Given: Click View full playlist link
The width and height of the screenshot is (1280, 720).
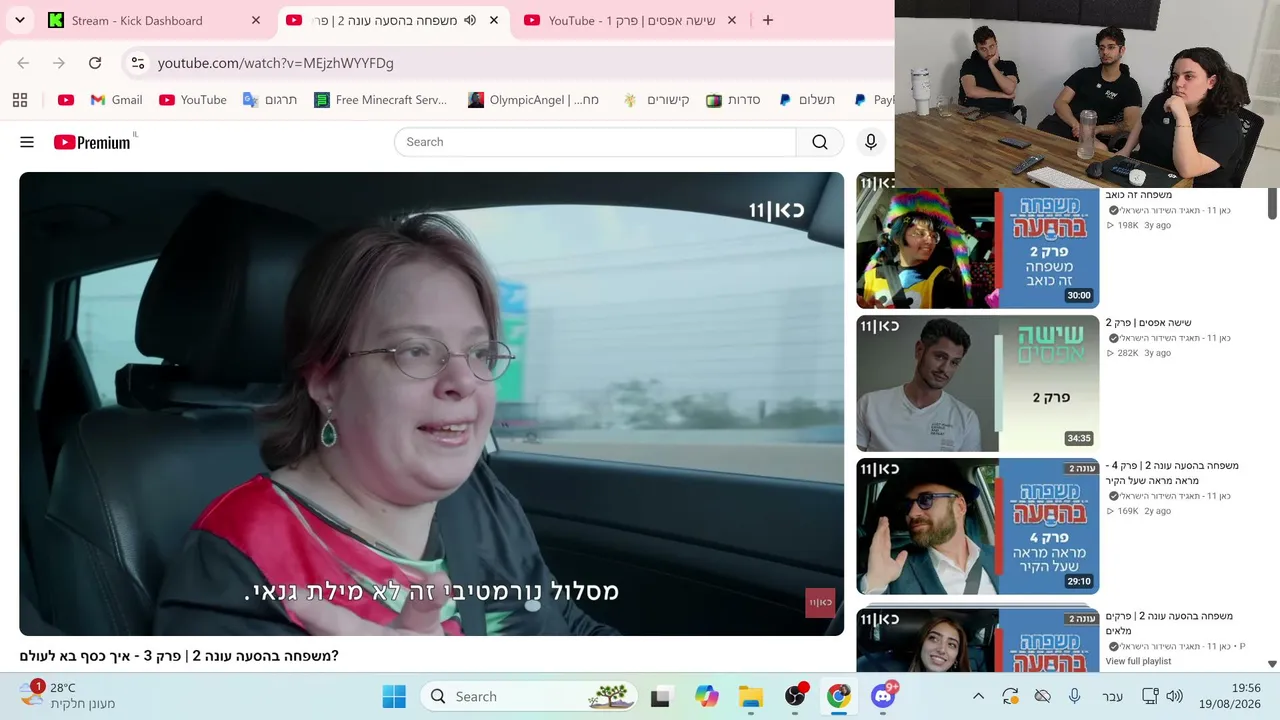Looking at the screenshot, I should click(1138, 661).
